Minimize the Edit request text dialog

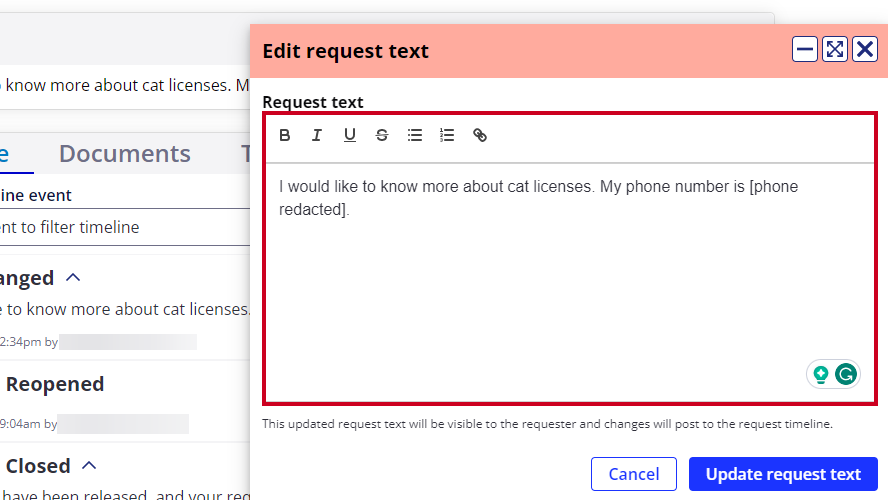click(x=805, y=49)
